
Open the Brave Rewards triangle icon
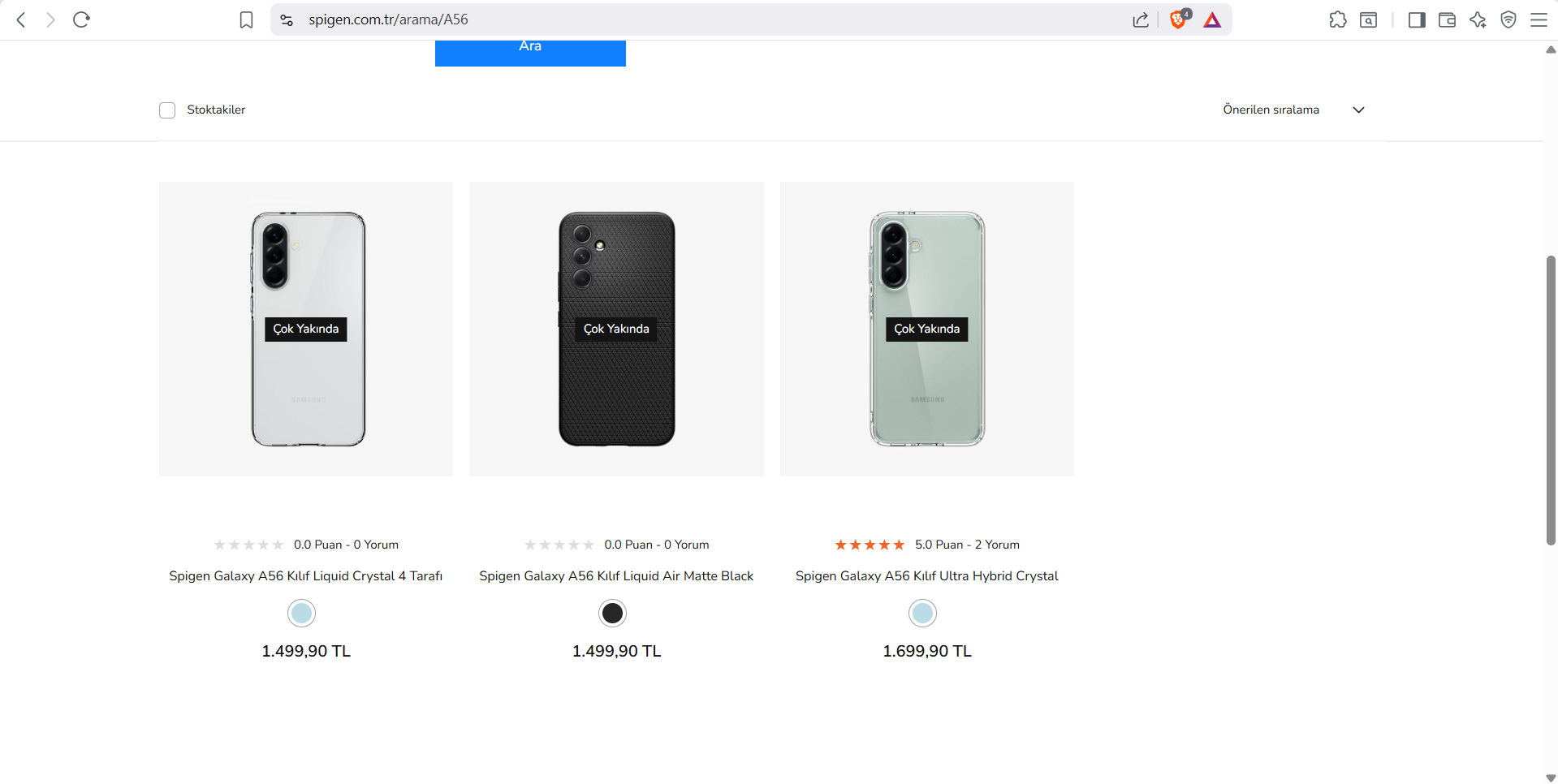[1212, 20]
